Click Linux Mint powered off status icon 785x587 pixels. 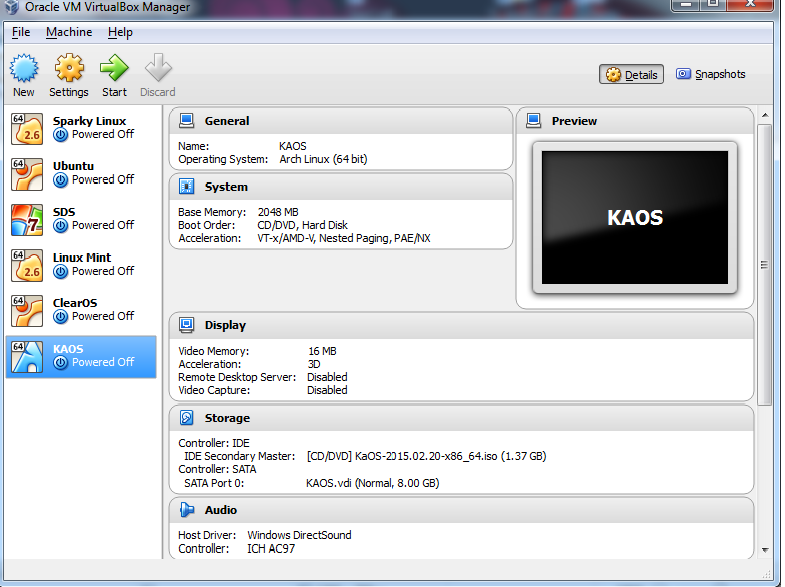pos(61,272)
